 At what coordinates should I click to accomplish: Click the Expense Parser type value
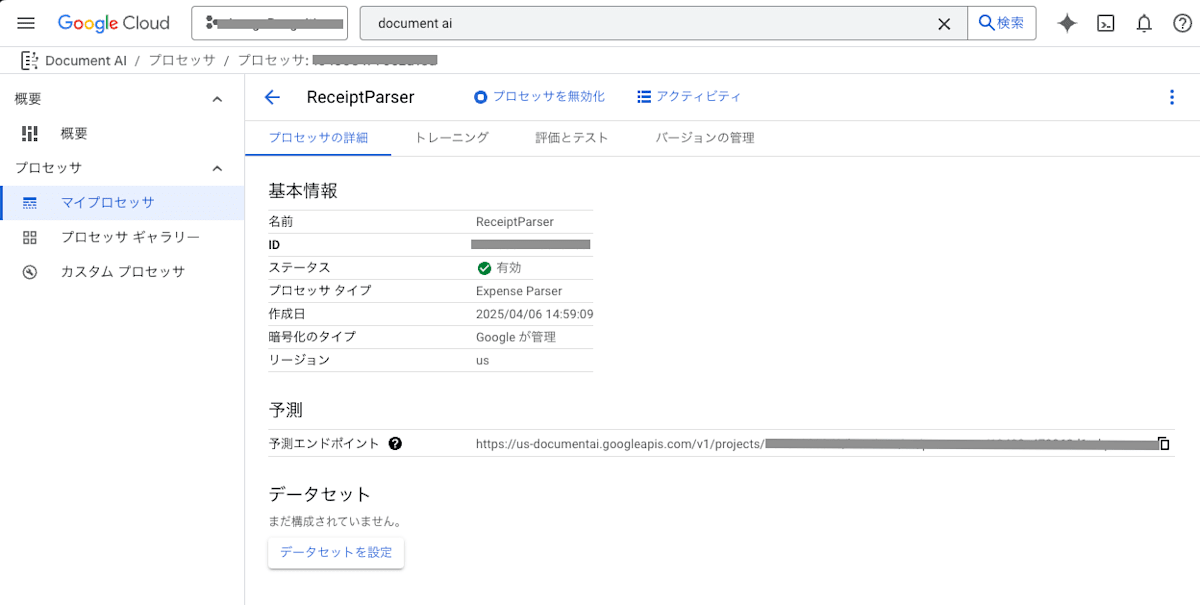click(x=519, y=291)
